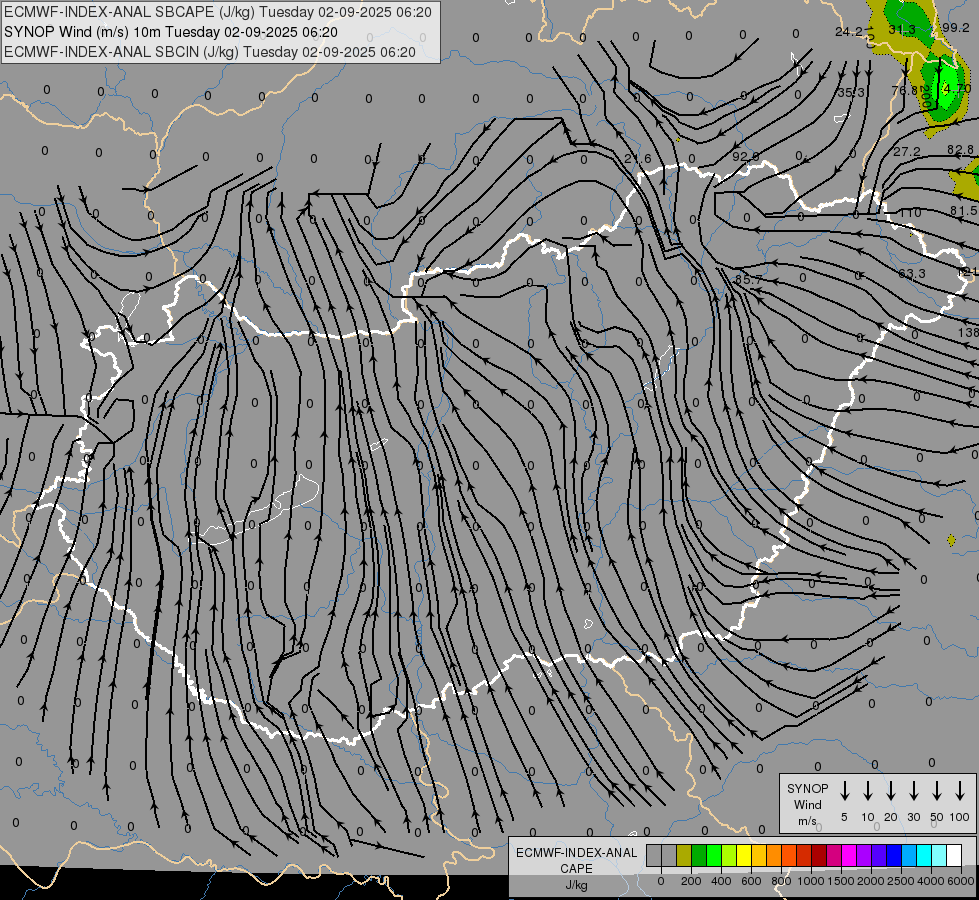
Task: Select the bright green CAPE legend swatch
Action: 714,855
